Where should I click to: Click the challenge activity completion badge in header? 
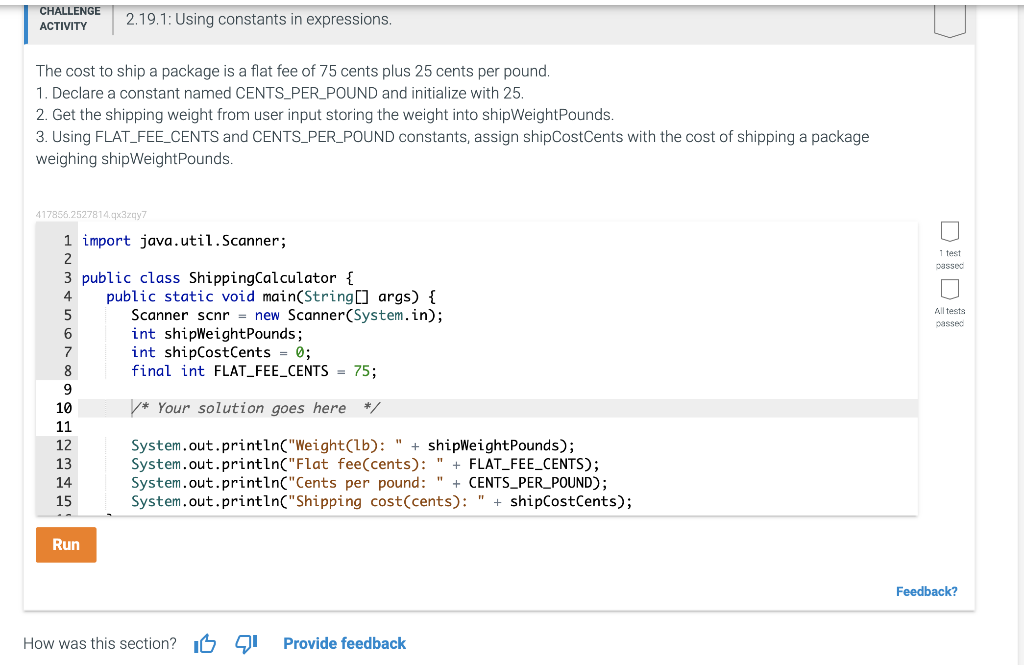pyautogui.click(x=950, y=21)
